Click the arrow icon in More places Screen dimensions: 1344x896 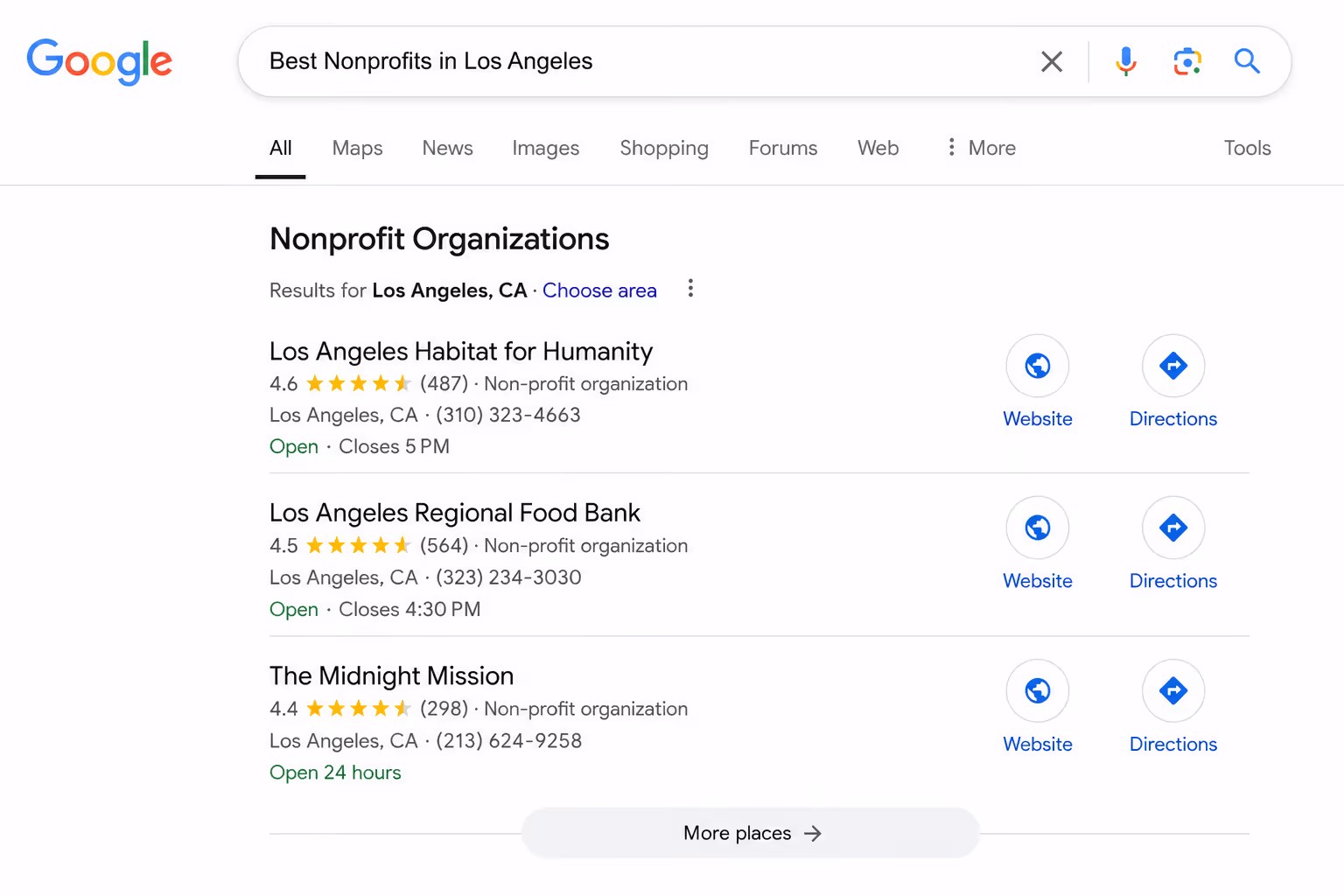click(813, 833)
